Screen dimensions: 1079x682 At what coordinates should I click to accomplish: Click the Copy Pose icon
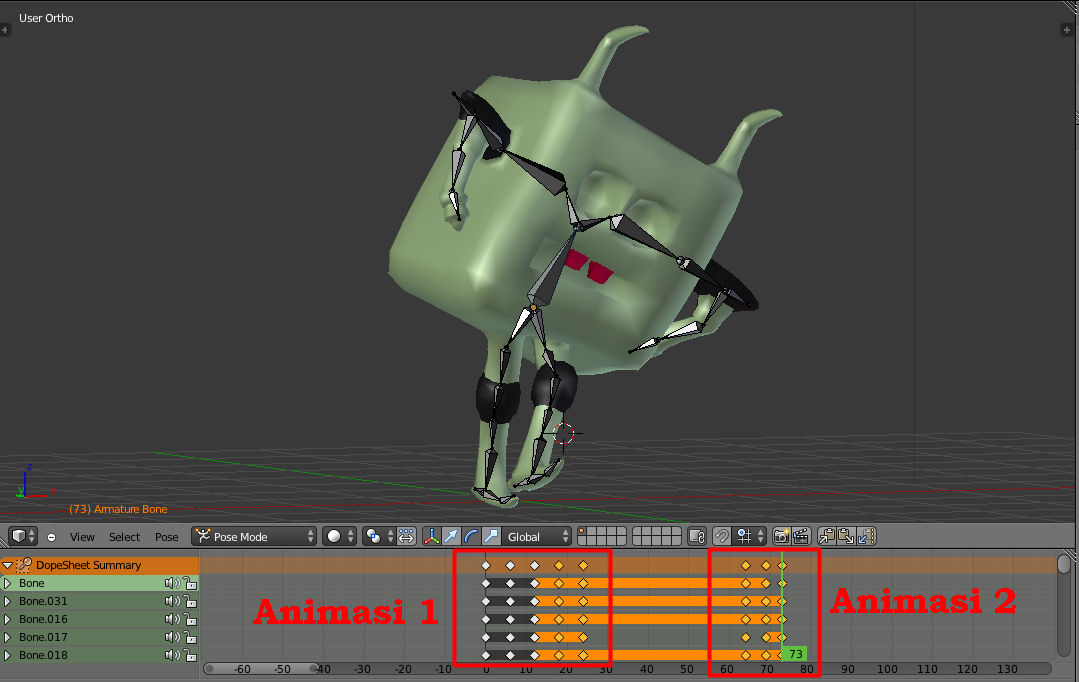coord(827,536)
